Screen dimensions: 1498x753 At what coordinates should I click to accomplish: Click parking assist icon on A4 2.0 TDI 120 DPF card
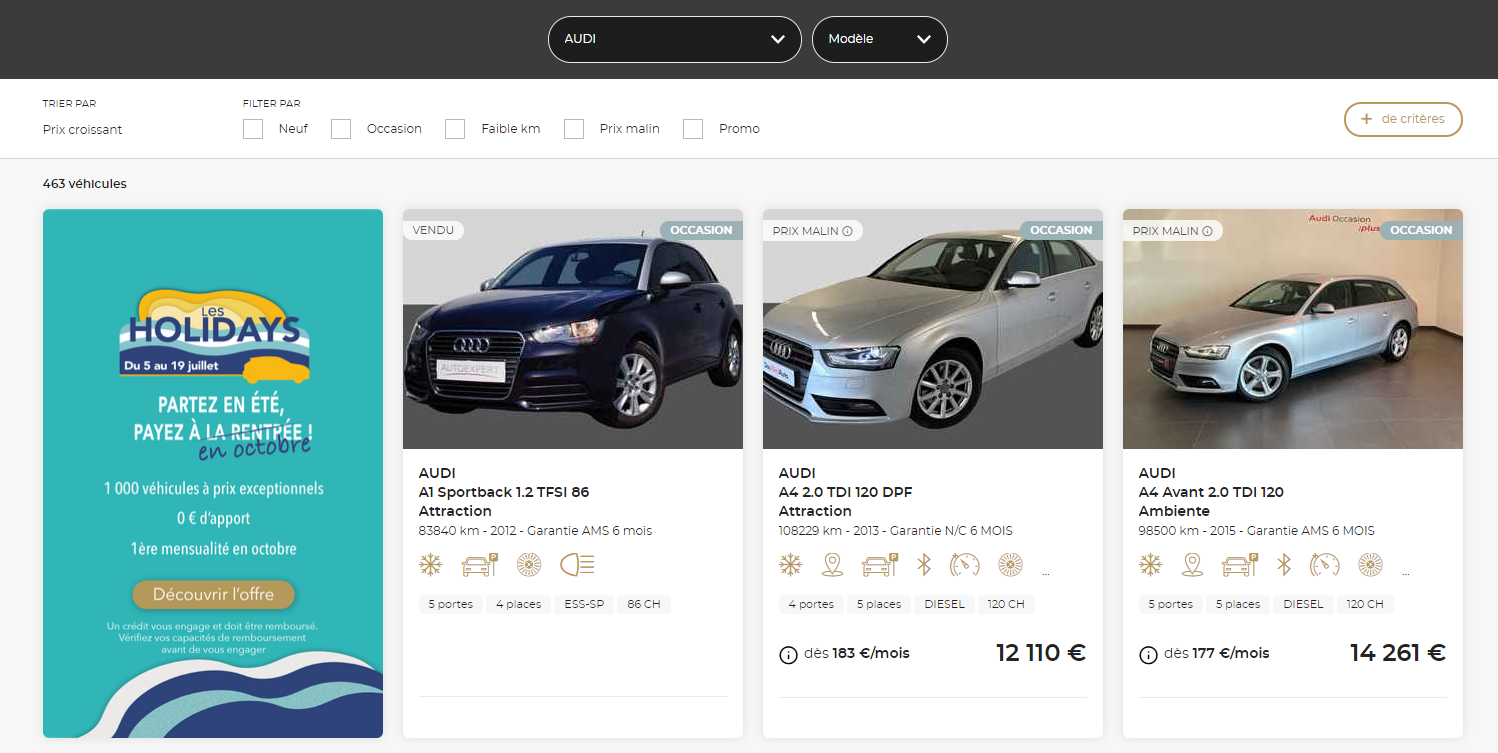pyautogui.click(x=880, y=565)
